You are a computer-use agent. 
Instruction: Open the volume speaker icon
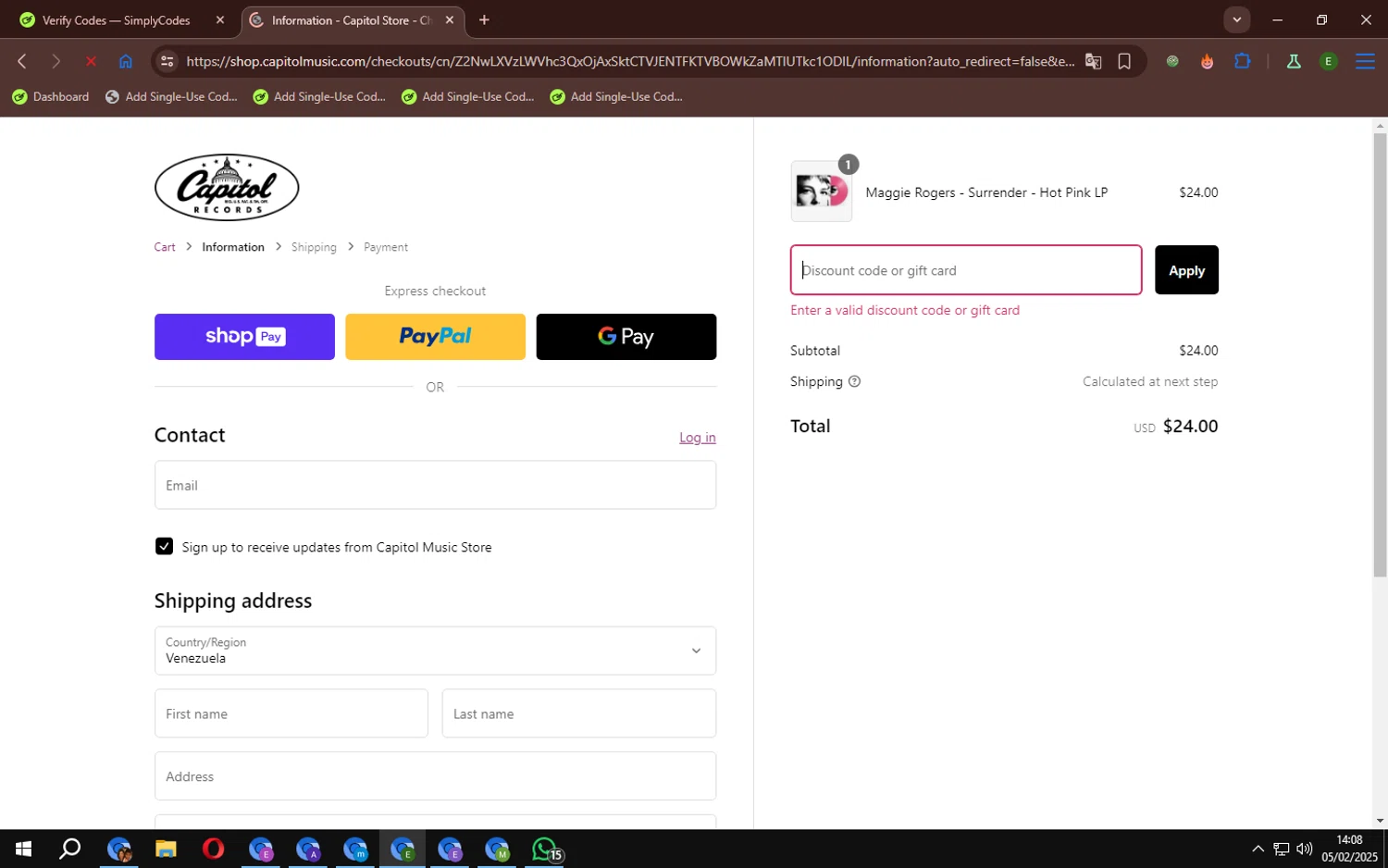pos(1305,849)
